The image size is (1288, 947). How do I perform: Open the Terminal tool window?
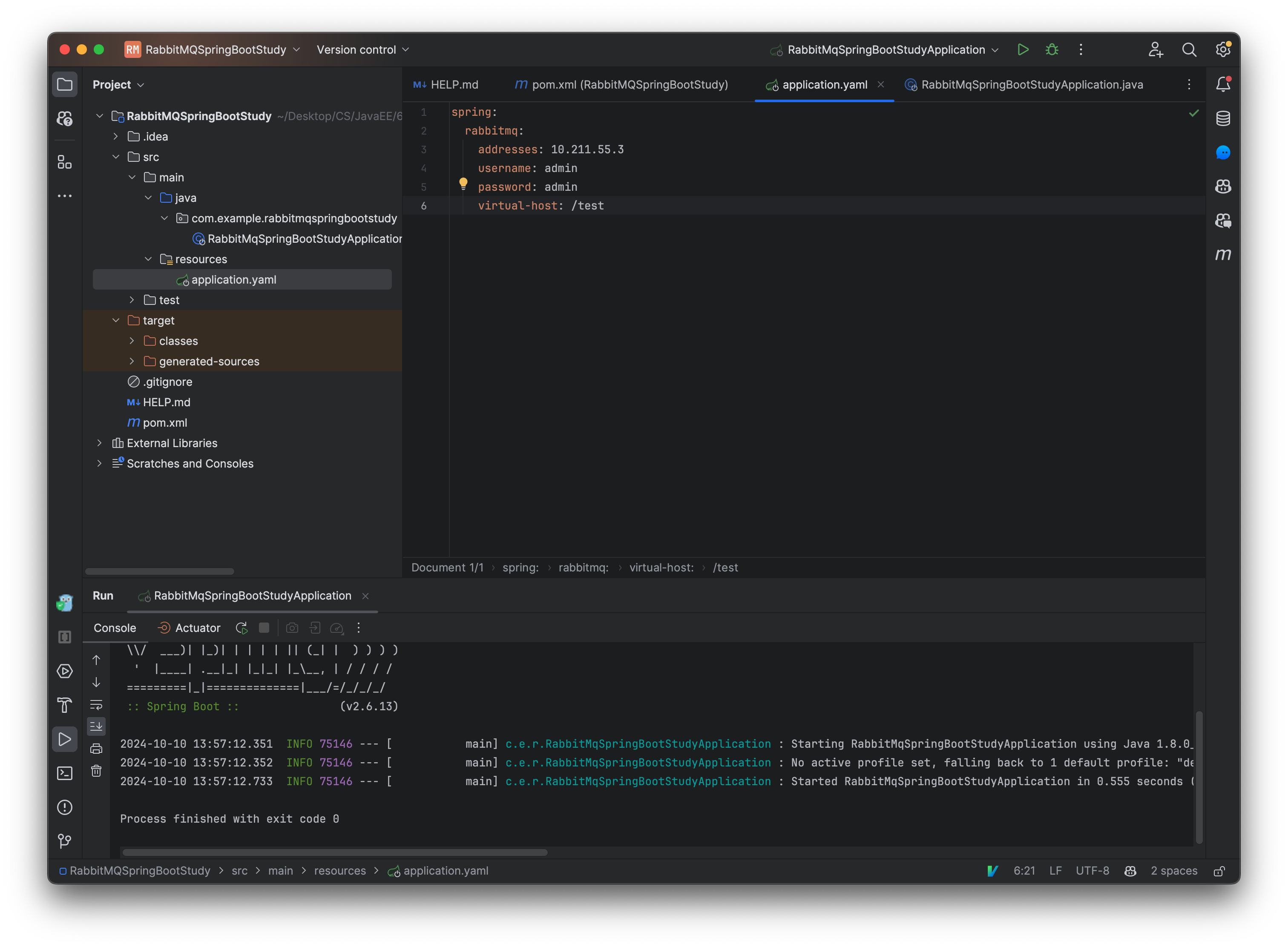coord(65,773)
